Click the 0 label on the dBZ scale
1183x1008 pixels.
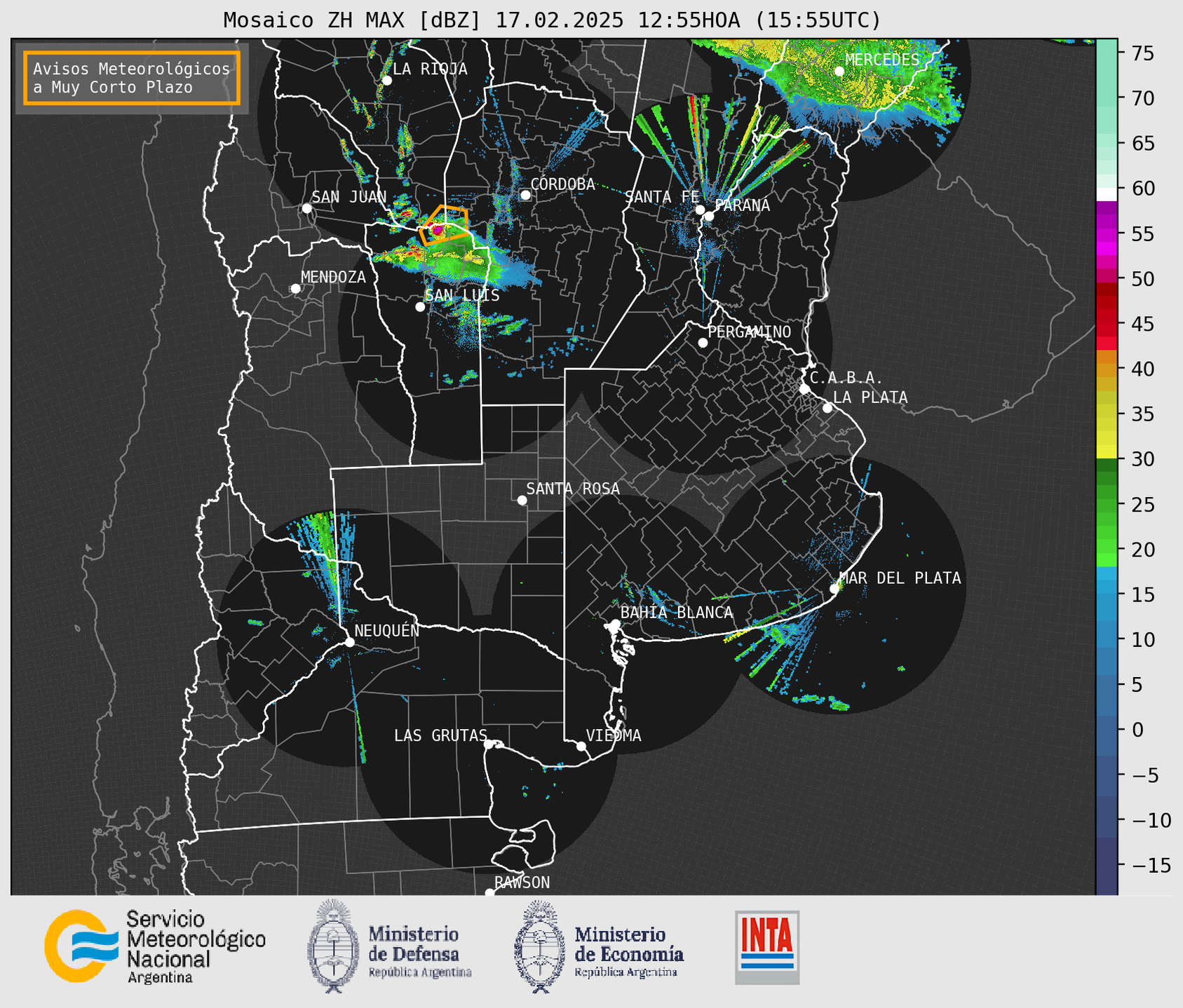1137,730
